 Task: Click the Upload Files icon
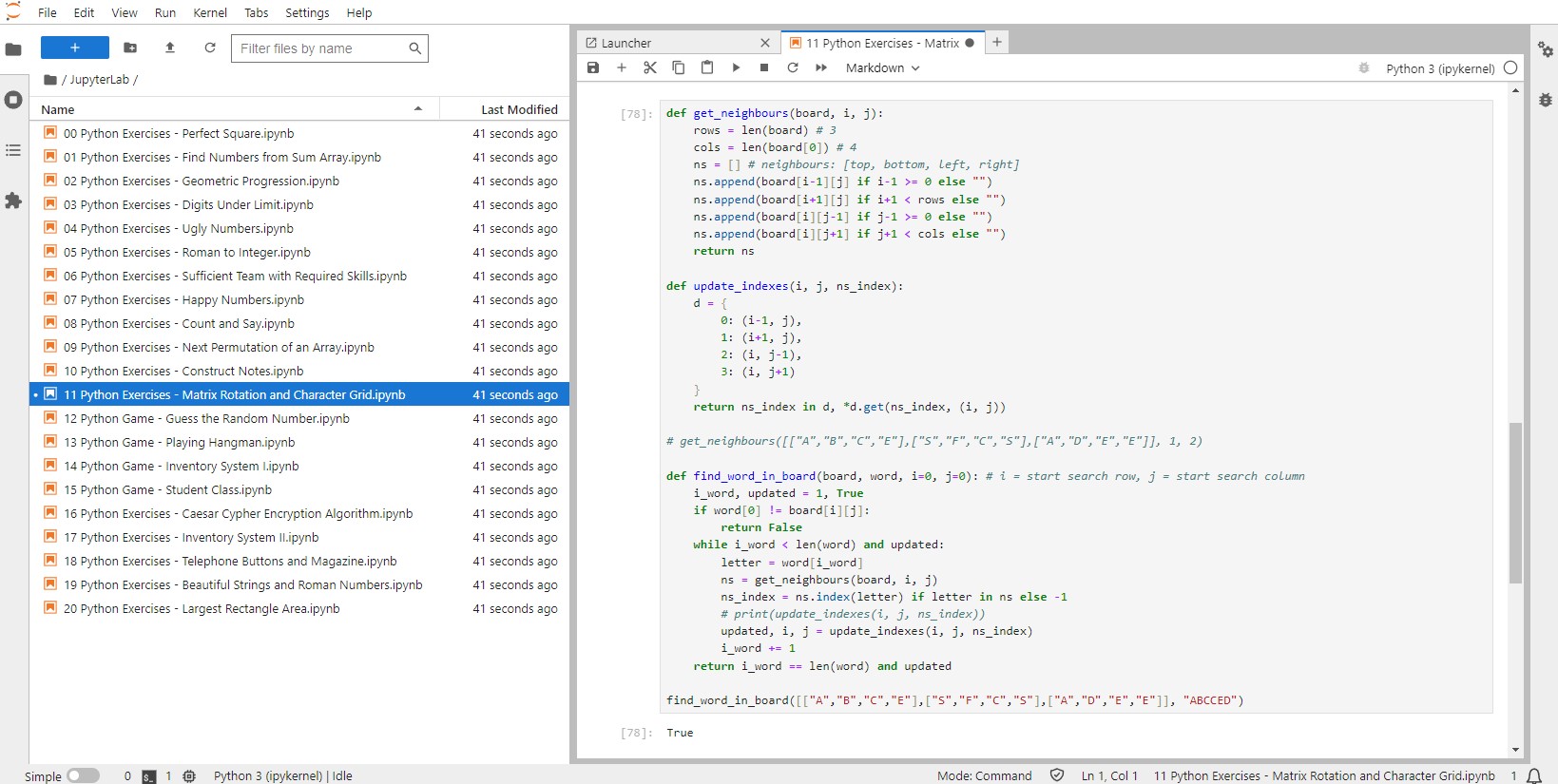click(170, 48)
